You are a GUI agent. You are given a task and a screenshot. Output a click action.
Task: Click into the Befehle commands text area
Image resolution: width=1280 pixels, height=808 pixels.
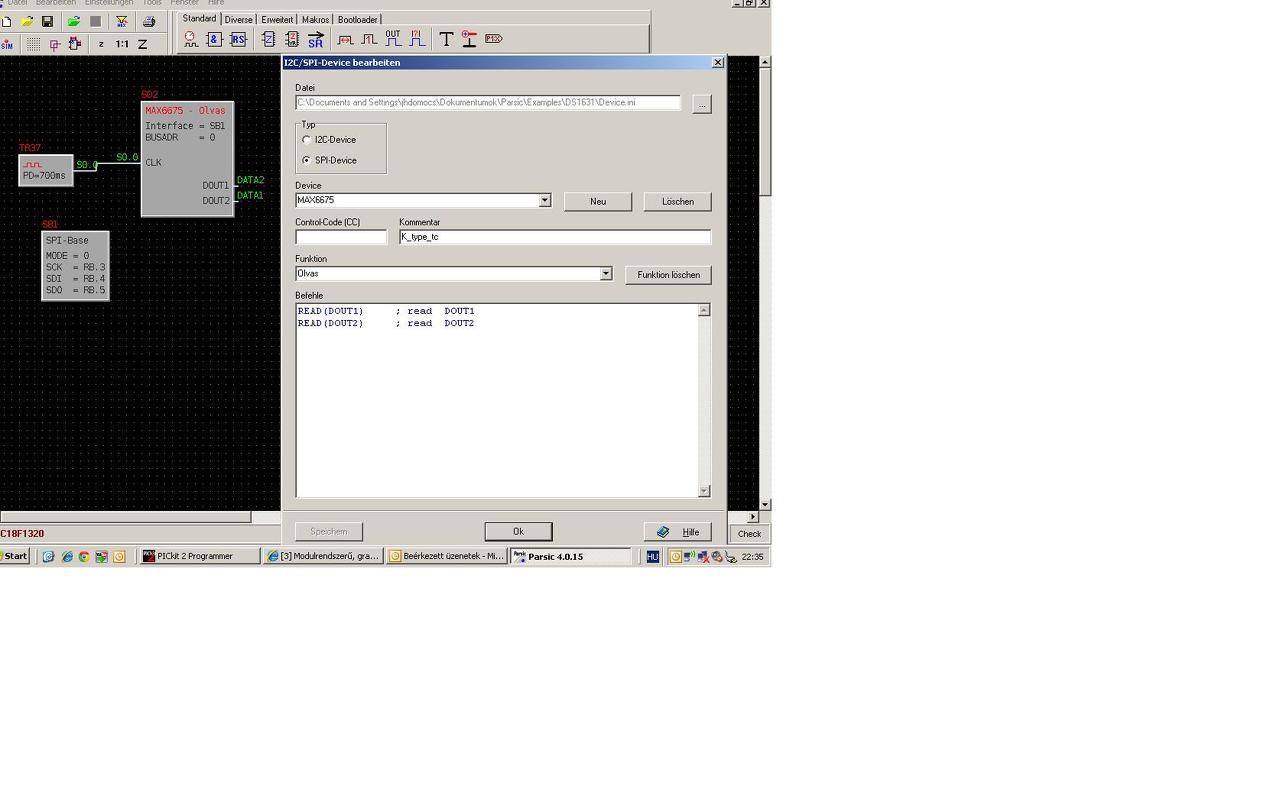[497, 400]
